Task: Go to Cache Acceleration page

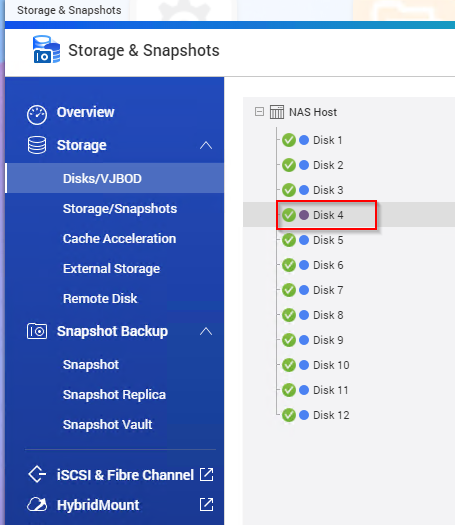Action: [120, 239]
